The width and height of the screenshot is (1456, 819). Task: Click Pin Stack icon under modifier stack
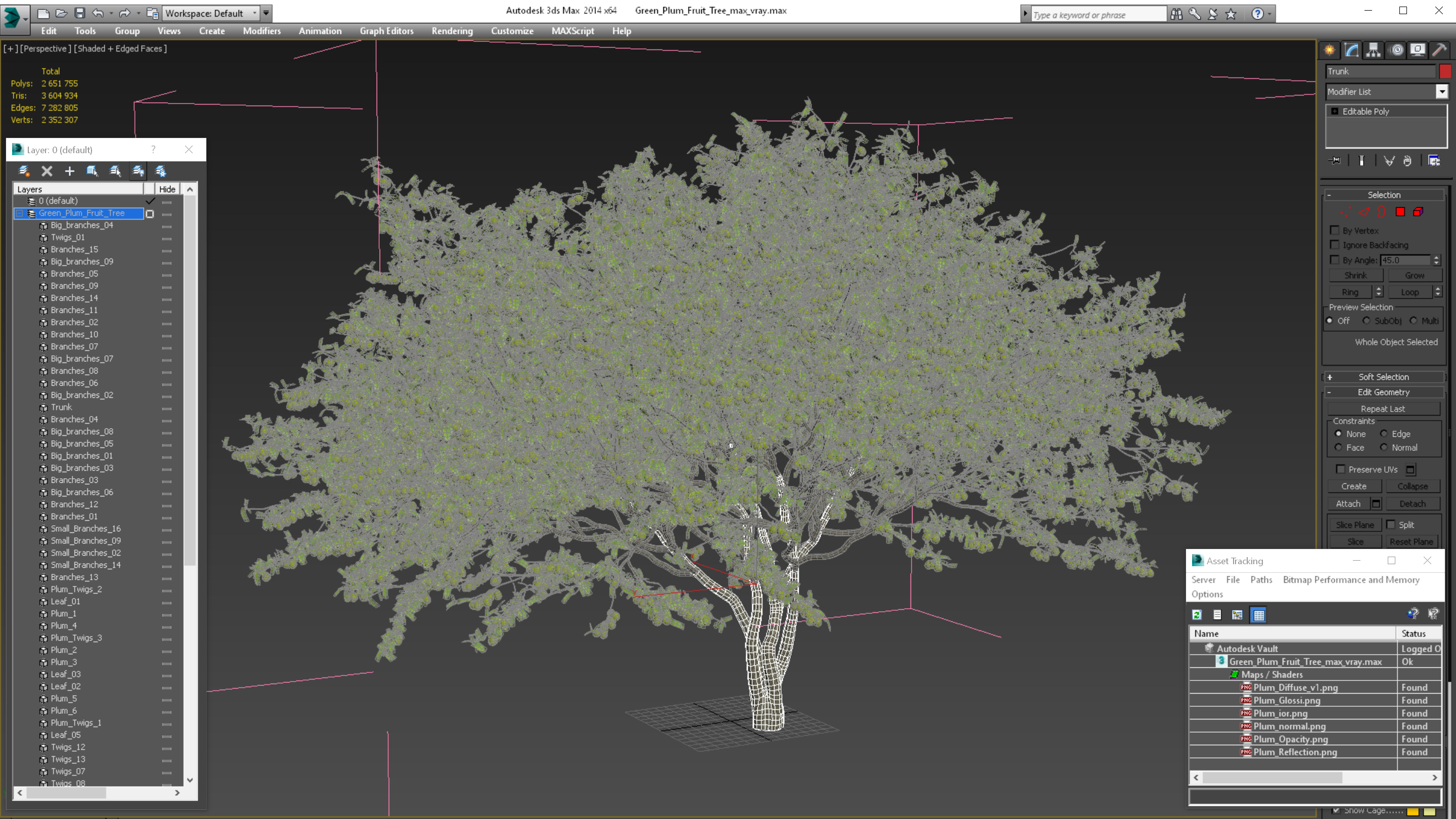coord(1335,161)
